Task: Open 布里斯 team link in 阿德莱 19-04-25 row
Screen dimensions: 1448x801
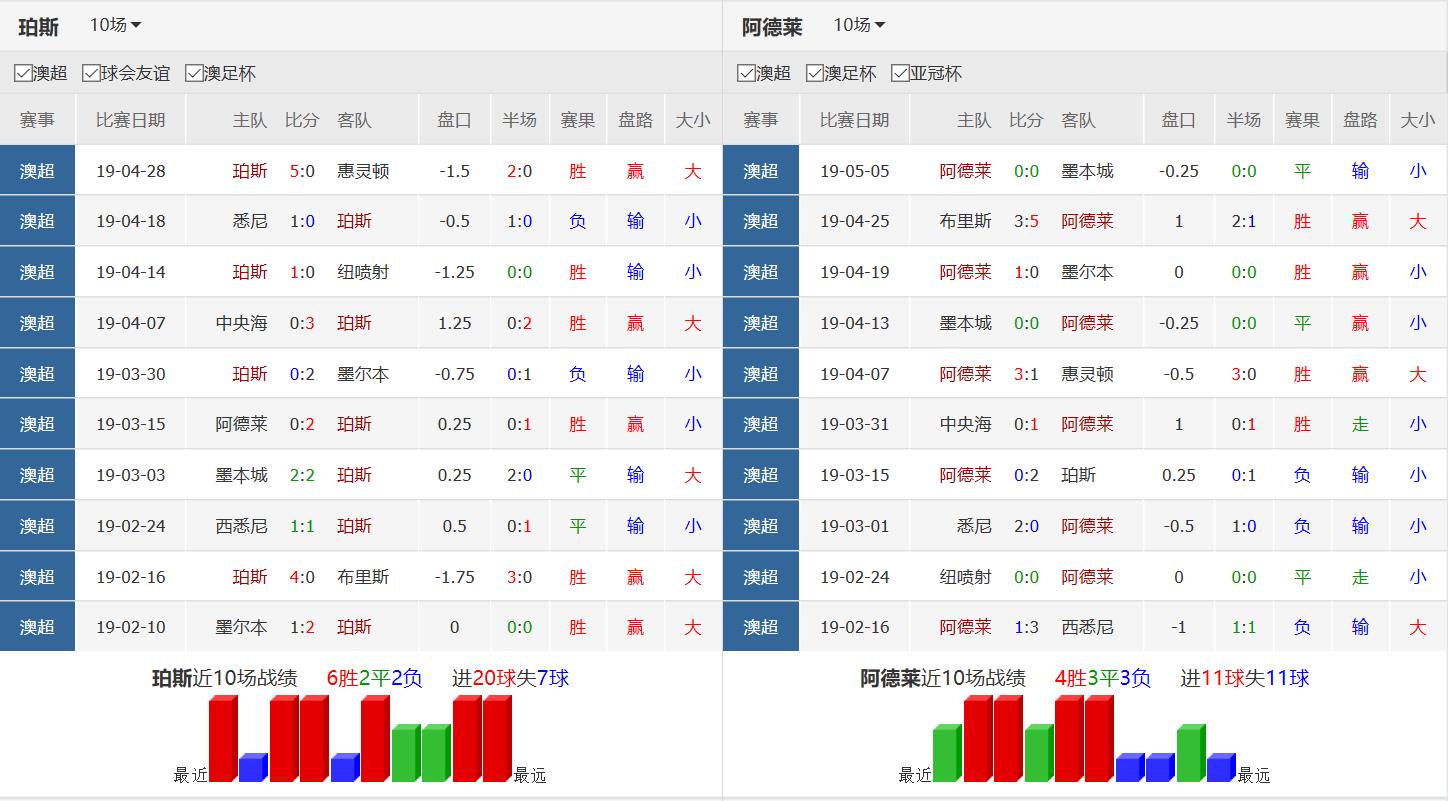Action: point(965,221)
